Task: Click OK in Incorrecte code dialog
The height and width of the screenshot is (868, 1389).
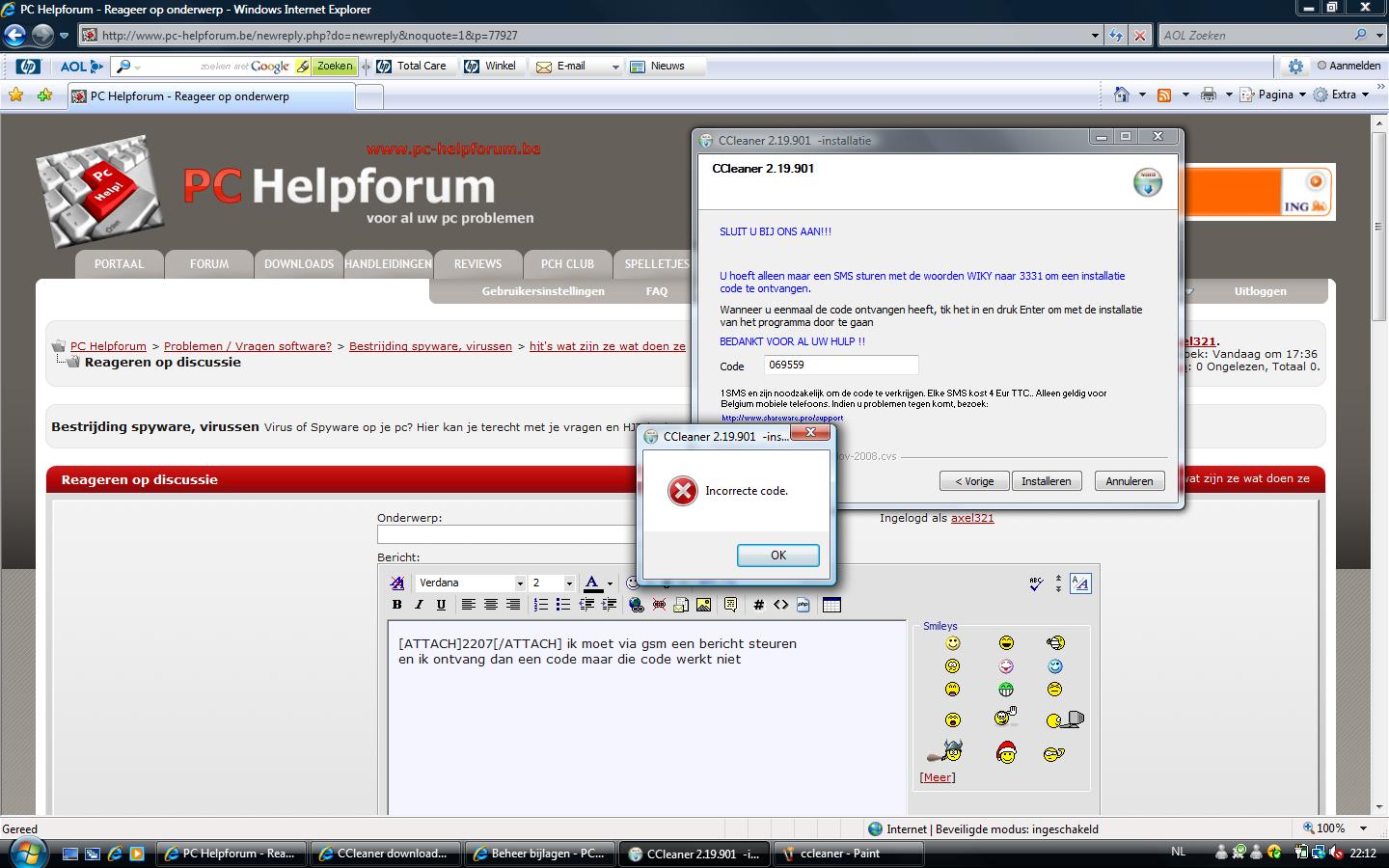Action: point(777,556)
